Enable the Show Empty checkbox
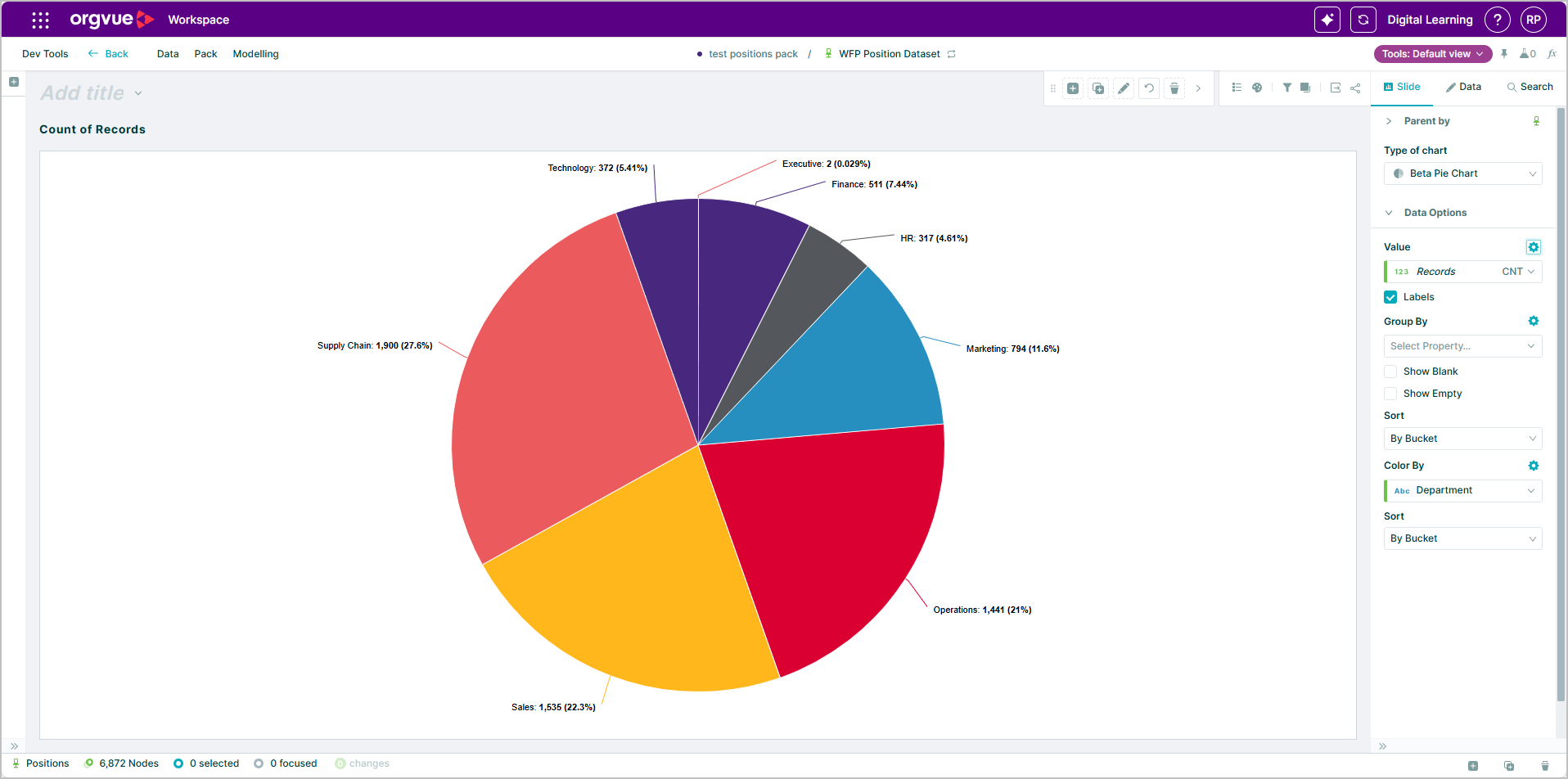Screen dimensions: 1568x779 tap(1390, 394)
